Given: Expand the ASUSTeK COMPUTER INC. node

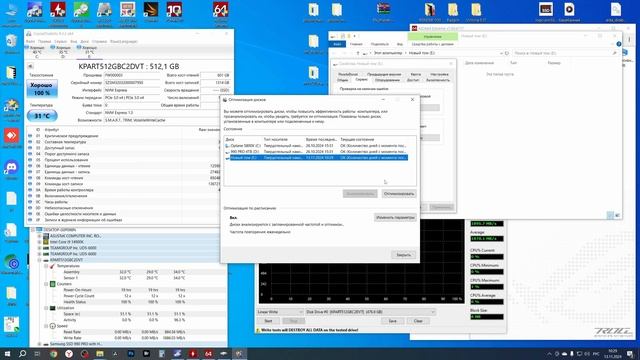Looking at the screenshot, I should pos(40,236).
